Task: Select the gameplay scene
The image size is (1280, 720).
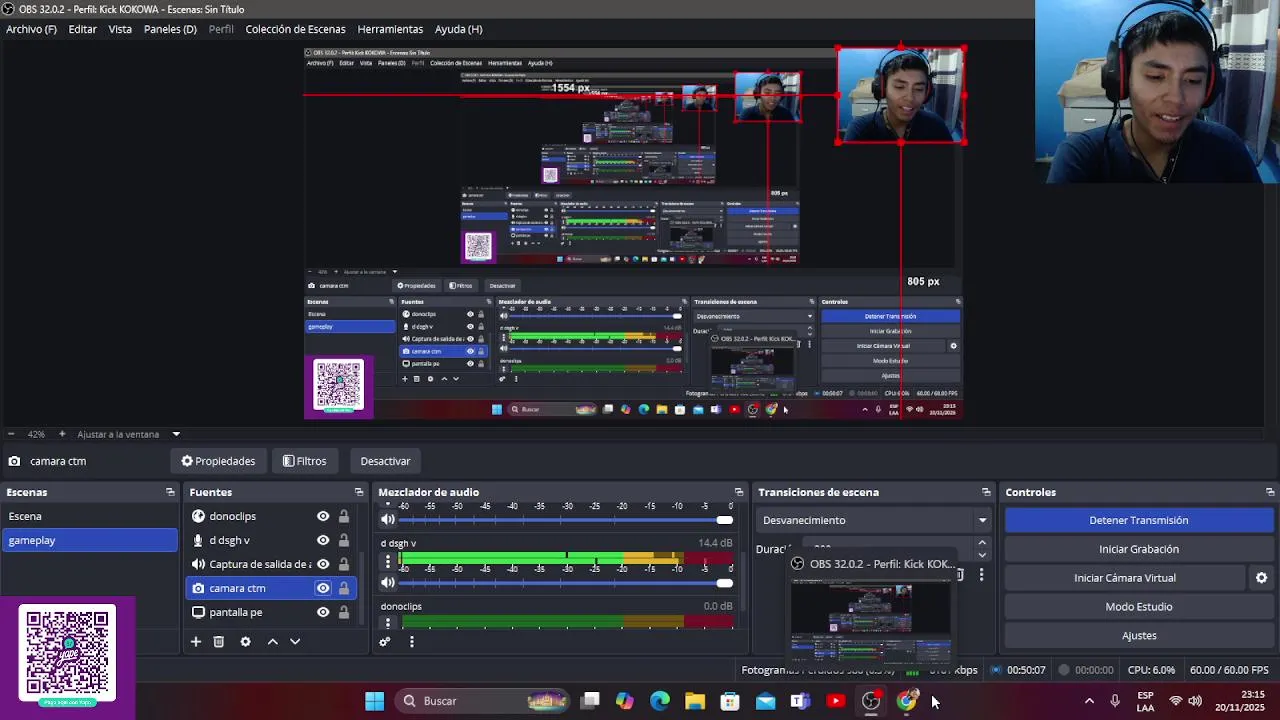Action: point(89,540)
